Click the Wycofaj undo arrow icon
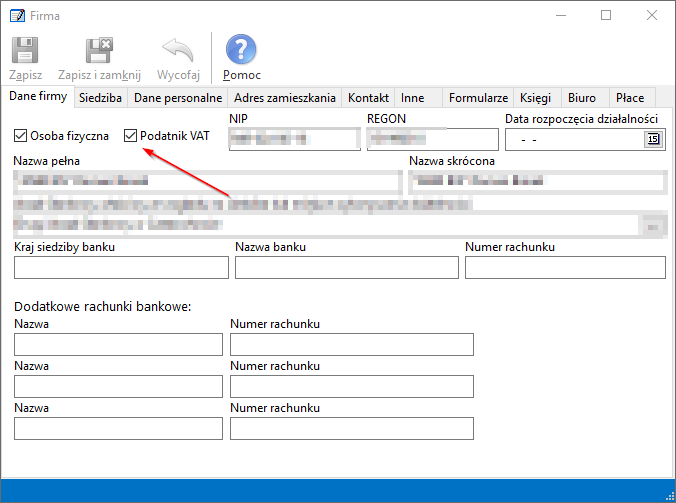The width and height of the screenshot is (676, 503). (178, 52)
